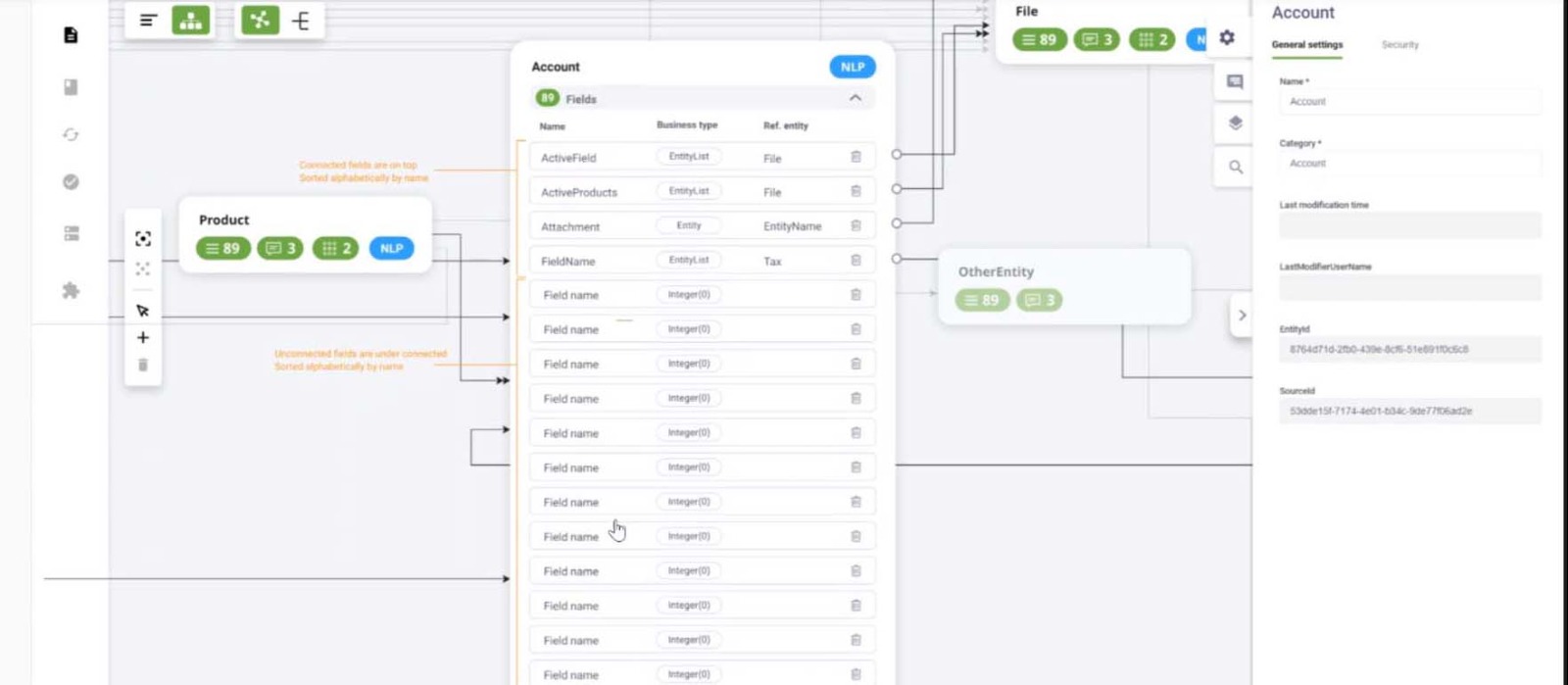Screen dimensions: 1568x685
Task: Open the puzzle piece plugins icon
Action: 71,290
